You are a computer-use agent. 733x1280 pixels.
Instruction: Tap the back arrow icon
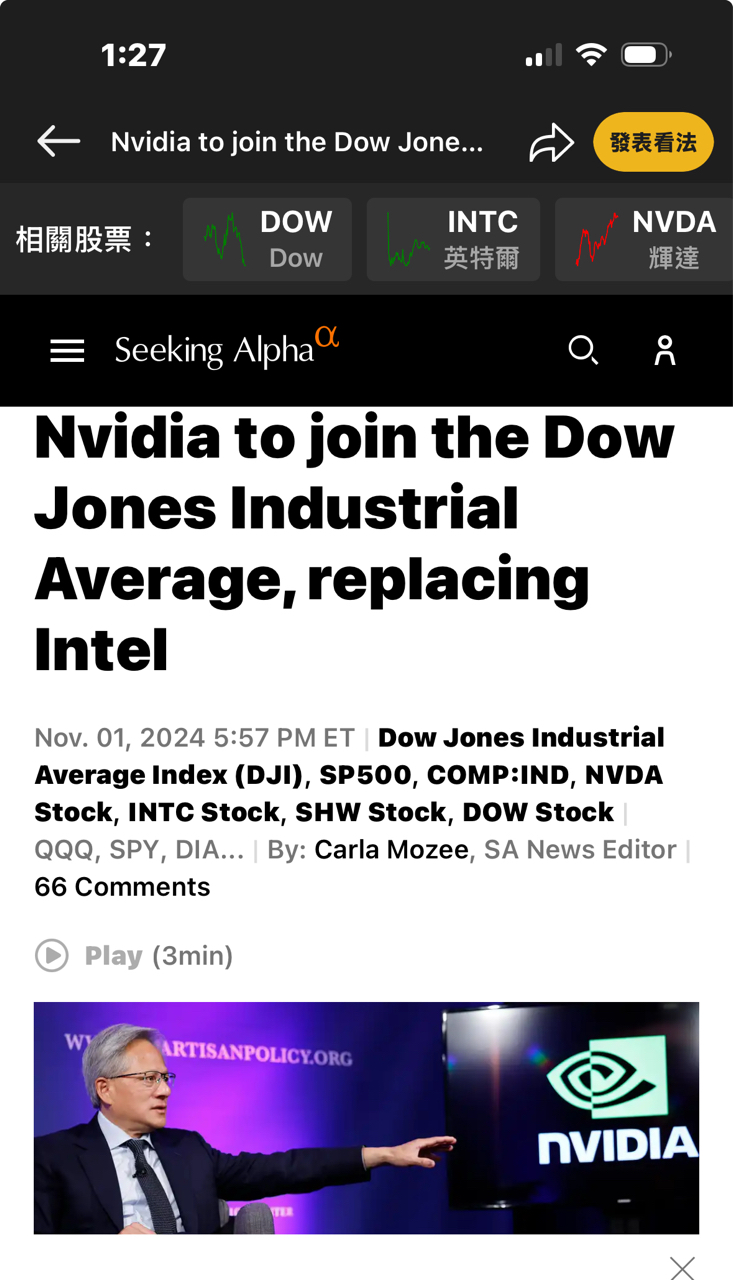(x=58, y=142)
